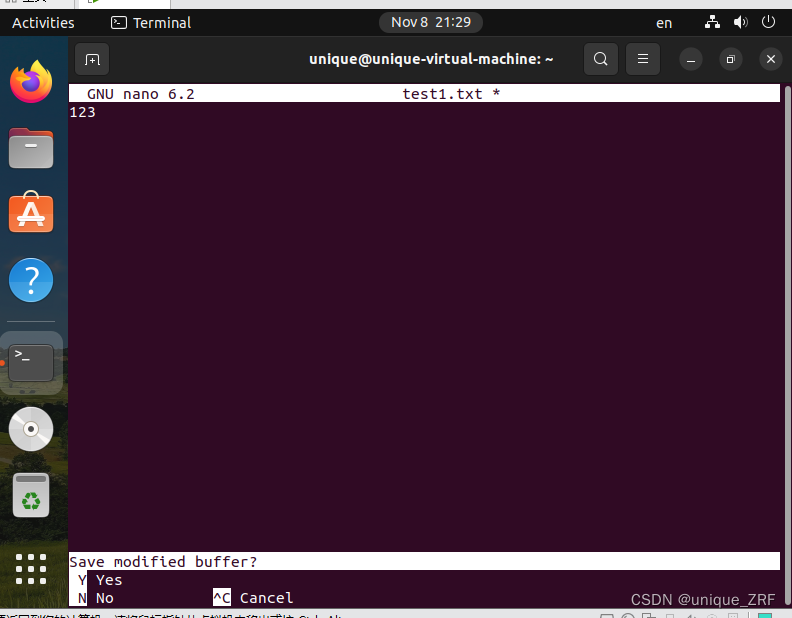Viewport: 792px width, 618px height.
Task: Show Applications grid
Action: click(x=31, y=569)
